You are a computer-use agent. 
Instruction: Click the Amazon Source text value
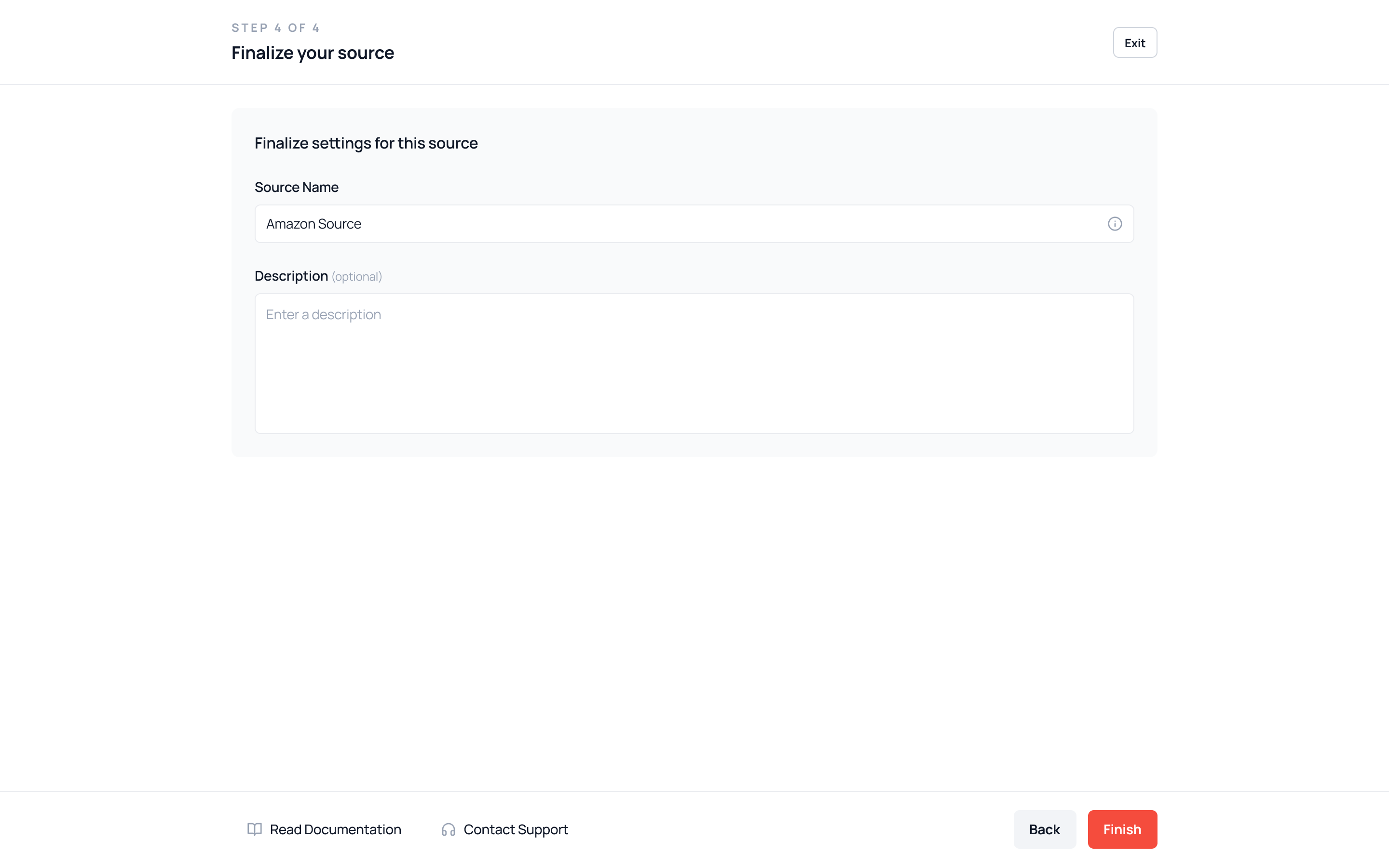pos(313,224)
